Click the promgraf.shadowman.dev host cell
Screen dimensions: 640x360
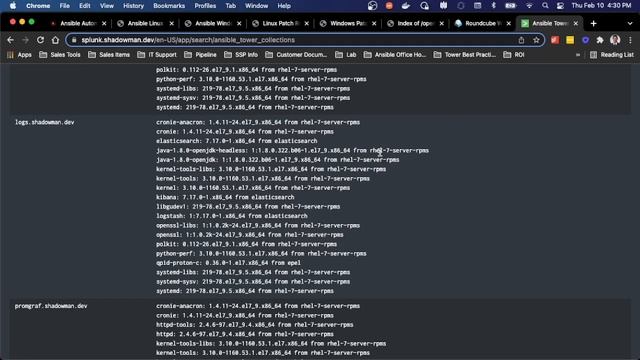tap(51, 306)
